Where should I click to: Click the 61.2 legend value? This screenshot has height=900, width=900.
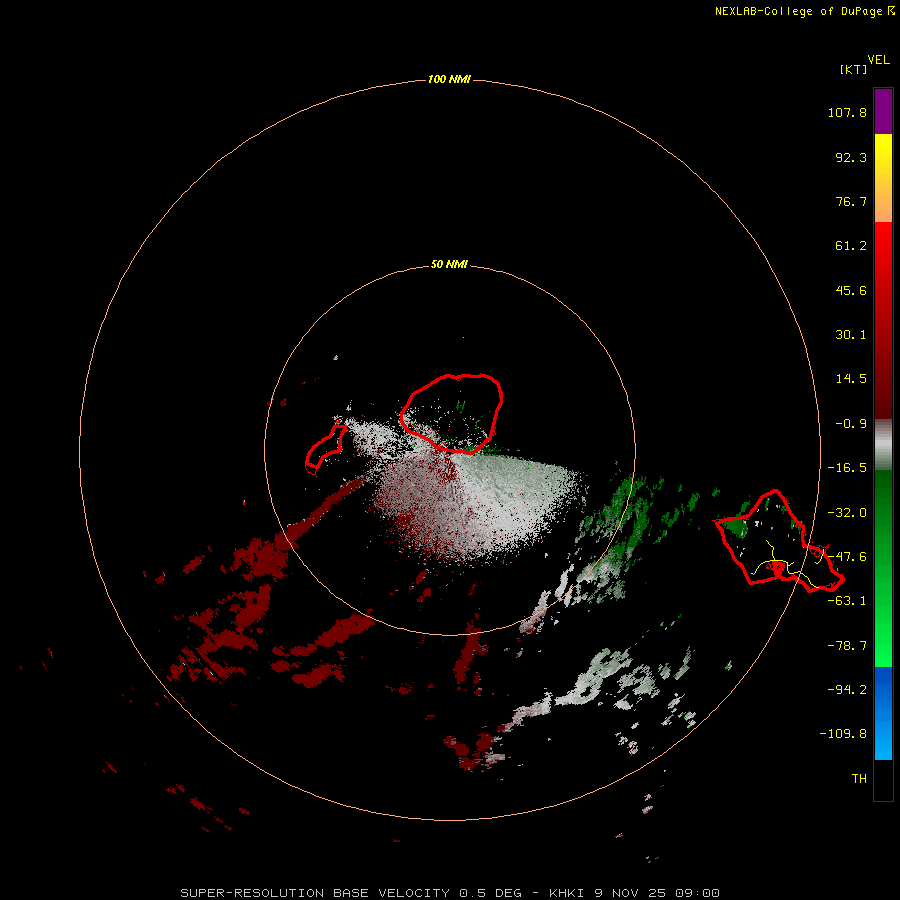(x=851, y=246)
